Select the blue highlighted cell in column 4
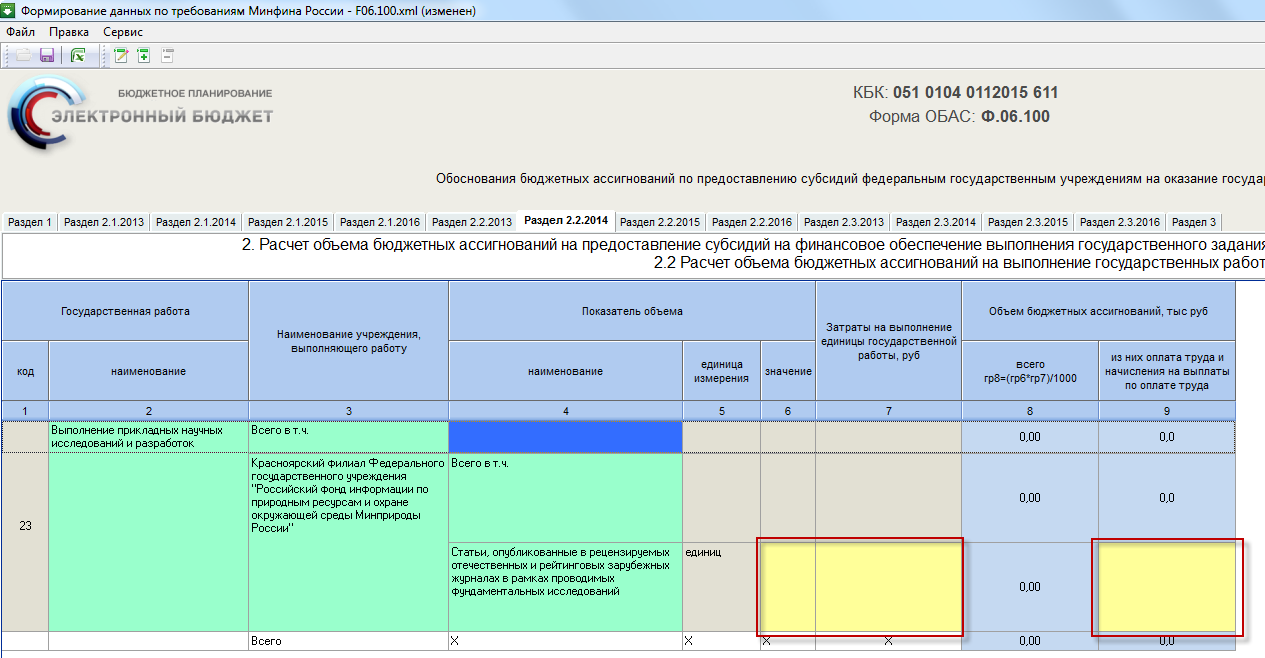 pyautogui.click(x=565, y=437)
